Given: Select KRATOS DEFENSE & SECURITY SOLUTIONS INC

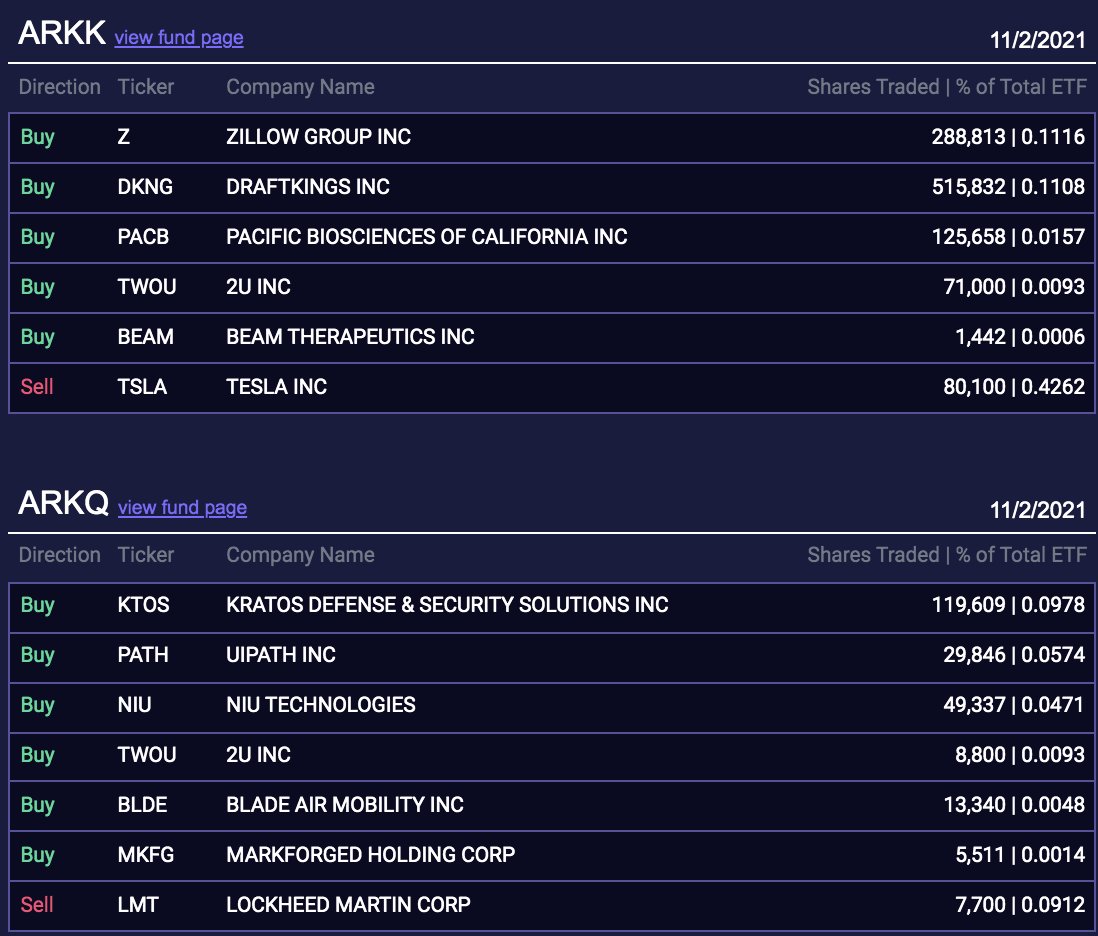Looking at the screenshot, I should coord(447,605).
